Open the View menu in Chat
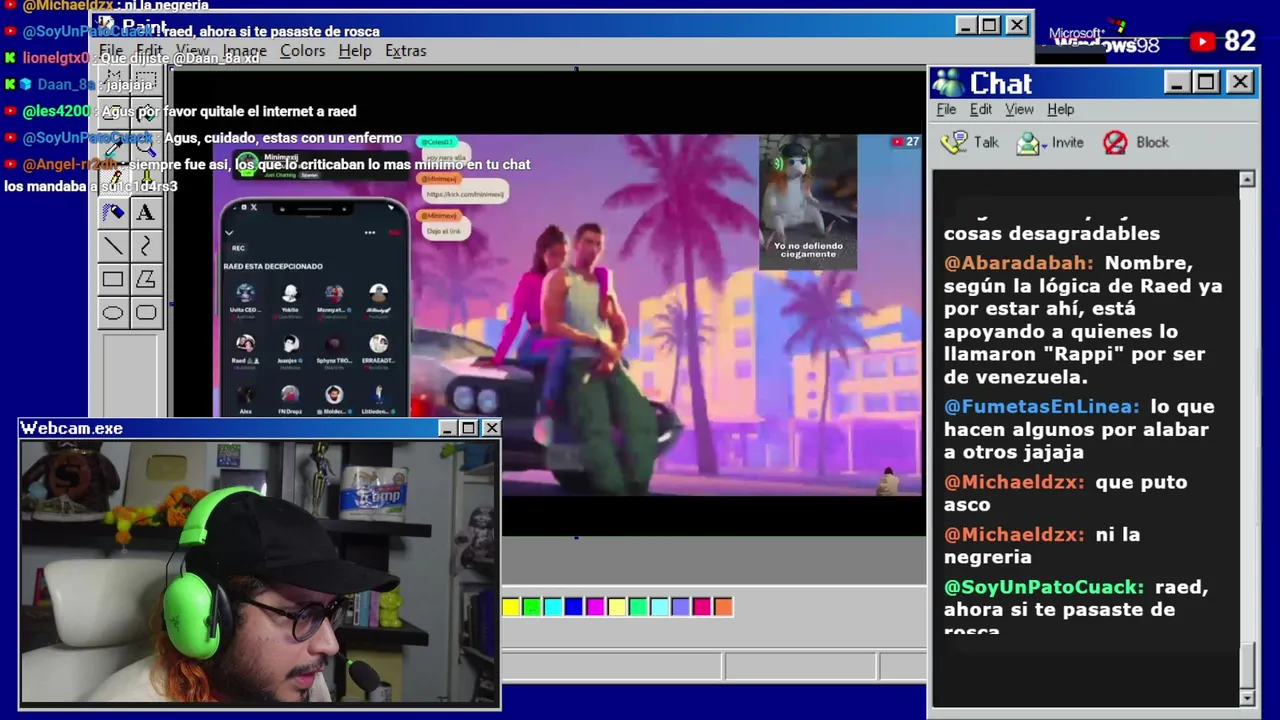Viewport: 1280px width, 720px height. [x=1019, y=109]
